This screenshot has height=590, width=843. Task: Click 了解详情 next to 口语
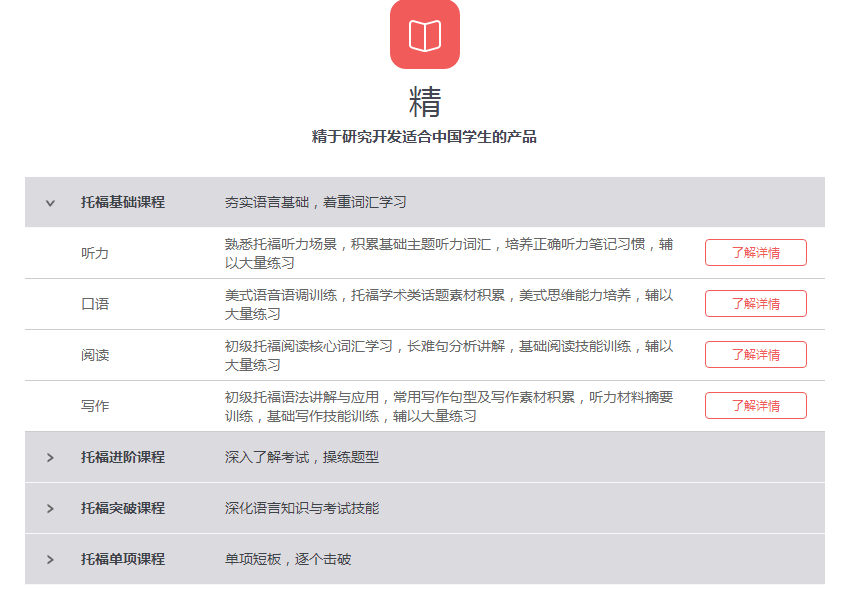[x=755, y=303]
